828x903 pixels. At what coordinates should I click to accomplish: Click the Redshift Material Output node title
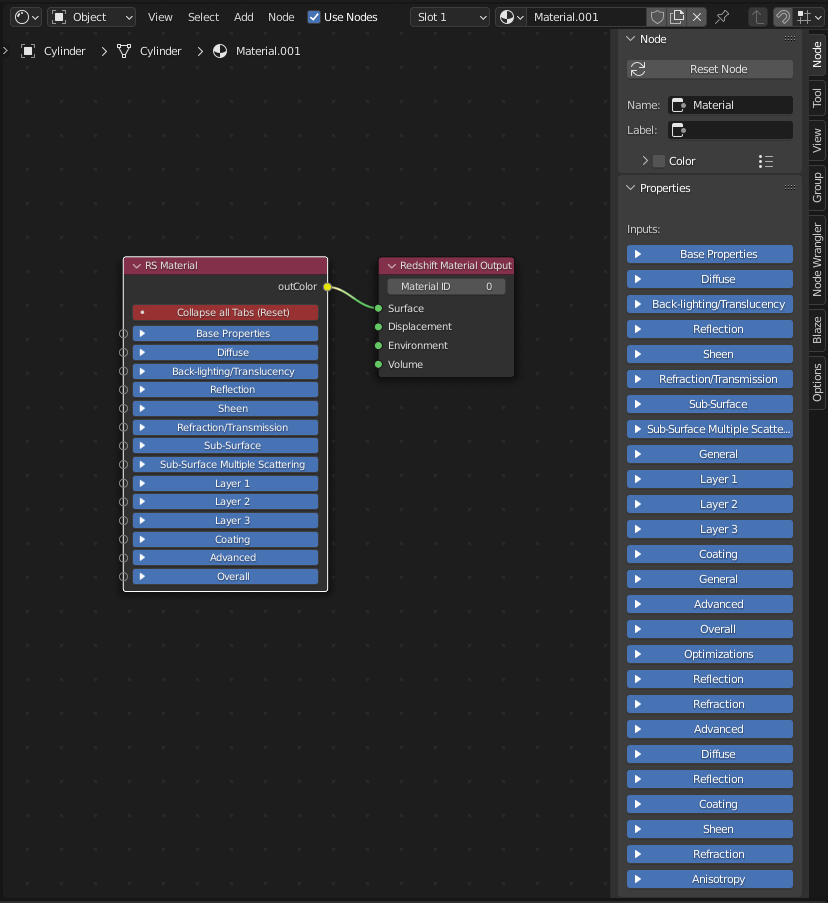[455, 266]
